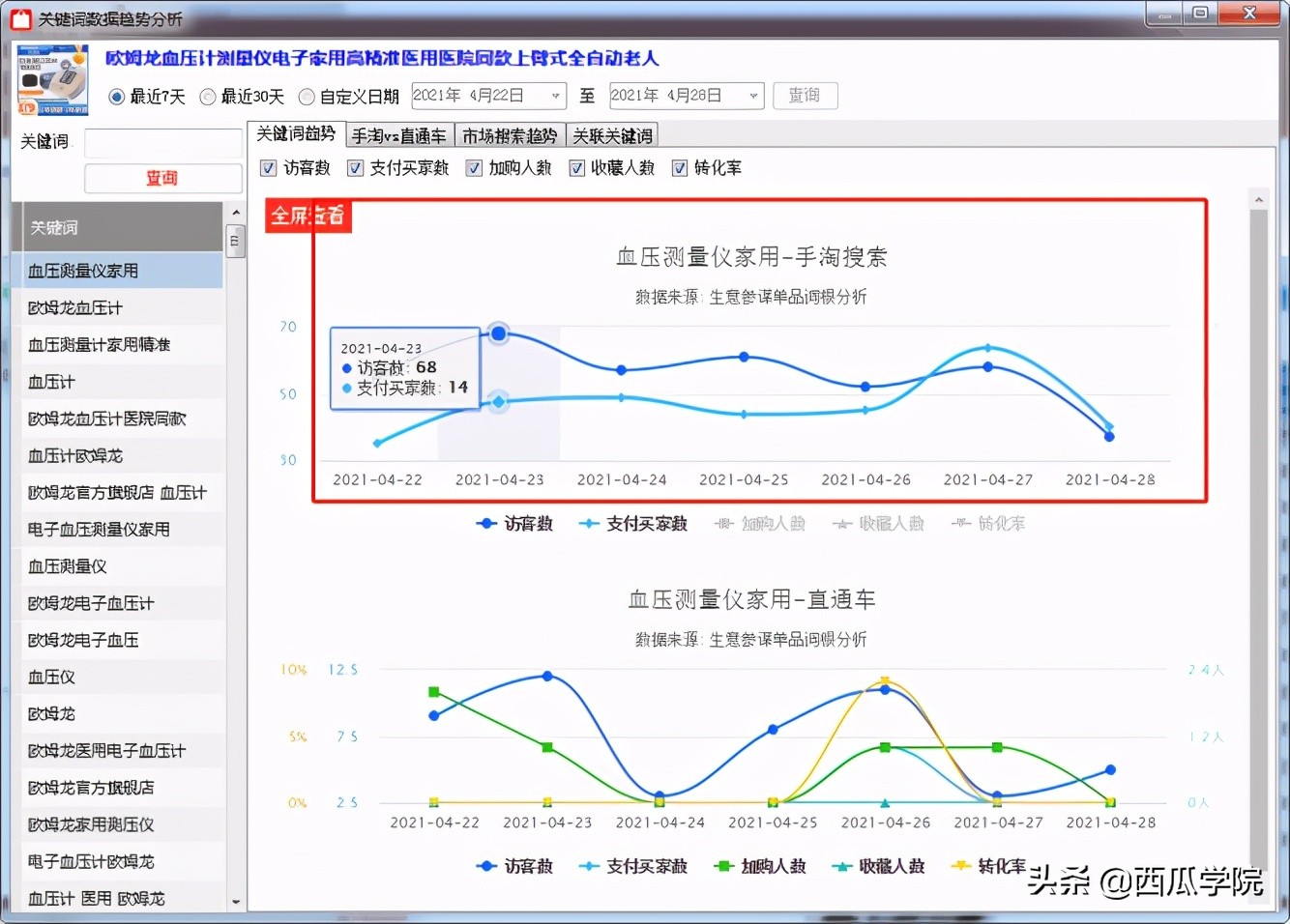1290x924 pixels.
Task: Click the red 查询 keyword search button
Action: (x=162, y=178)
